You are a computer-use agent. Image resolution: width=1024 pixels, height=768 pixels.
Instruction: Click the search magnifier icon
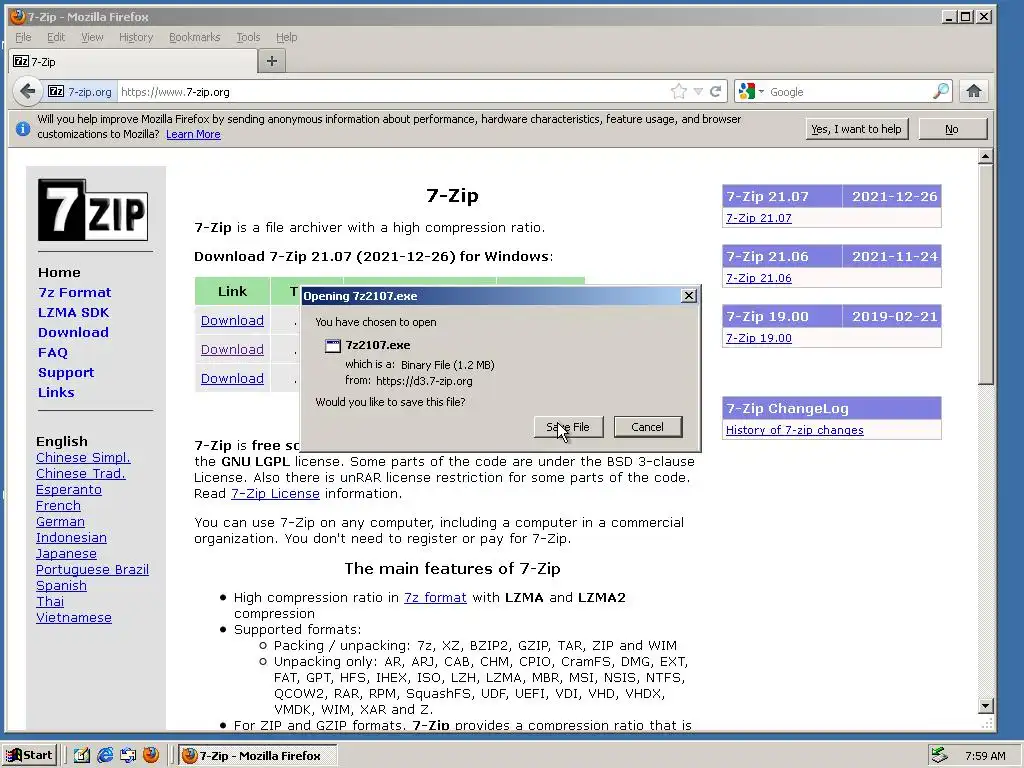click(940, 91)
